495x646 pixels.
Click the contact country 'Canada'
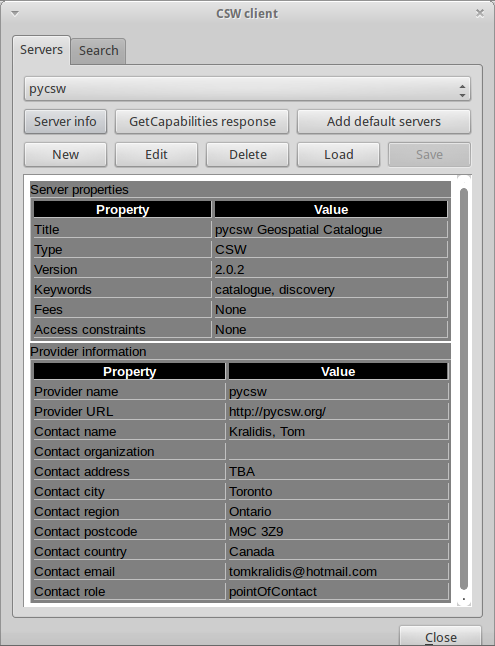coord(252,551)
